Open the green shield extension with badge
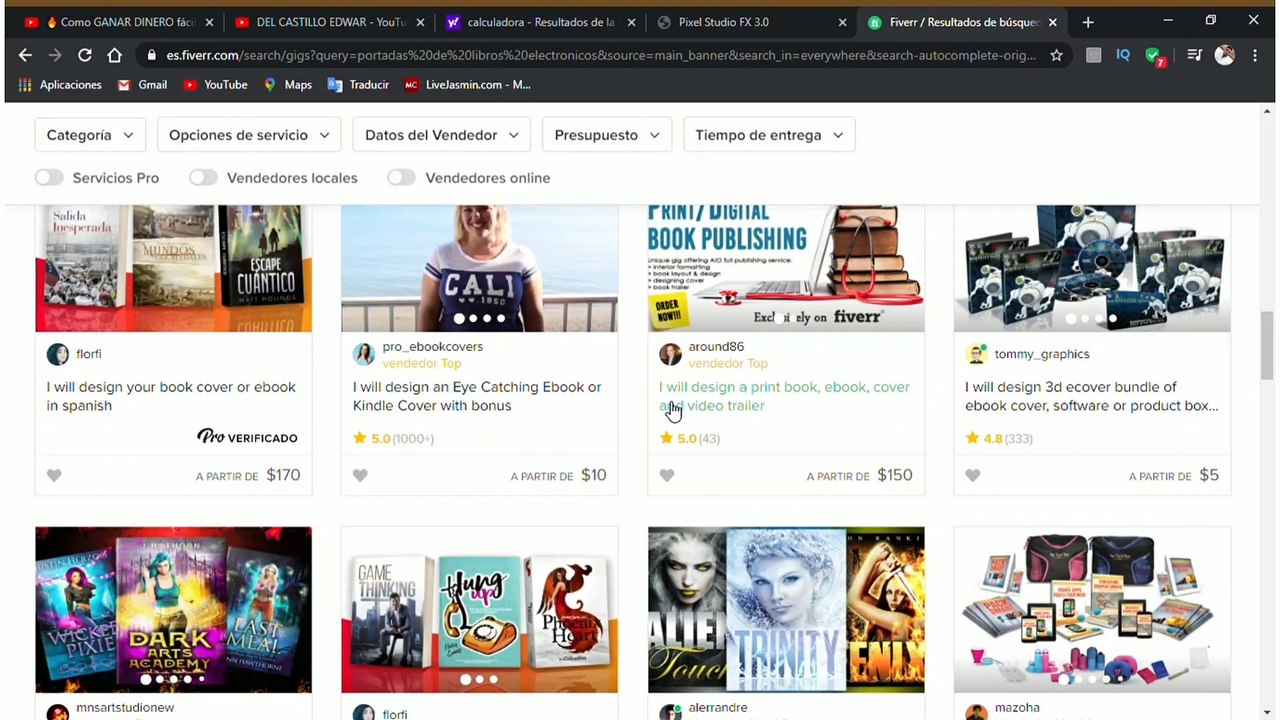The image size is (1280, 720). pos(1154,56)
